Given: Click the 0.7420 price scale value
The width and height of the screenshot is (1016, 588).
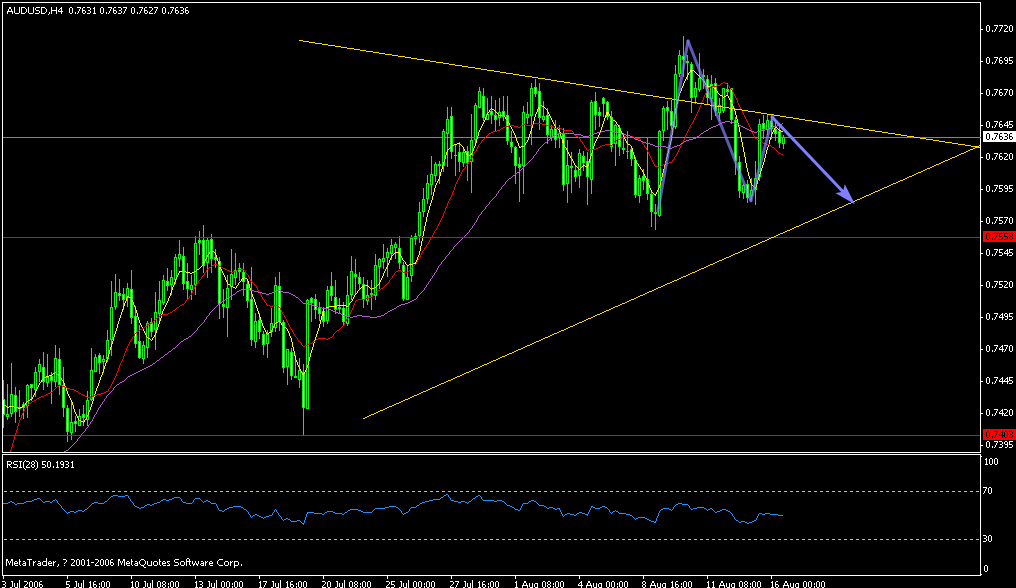Looking at the screenshot, I should (x=999, y=412).
